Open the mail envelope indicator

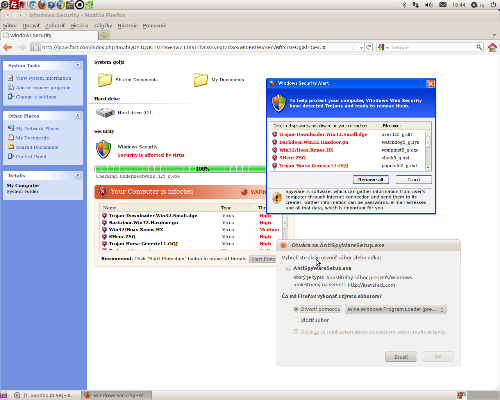[443, 5]
